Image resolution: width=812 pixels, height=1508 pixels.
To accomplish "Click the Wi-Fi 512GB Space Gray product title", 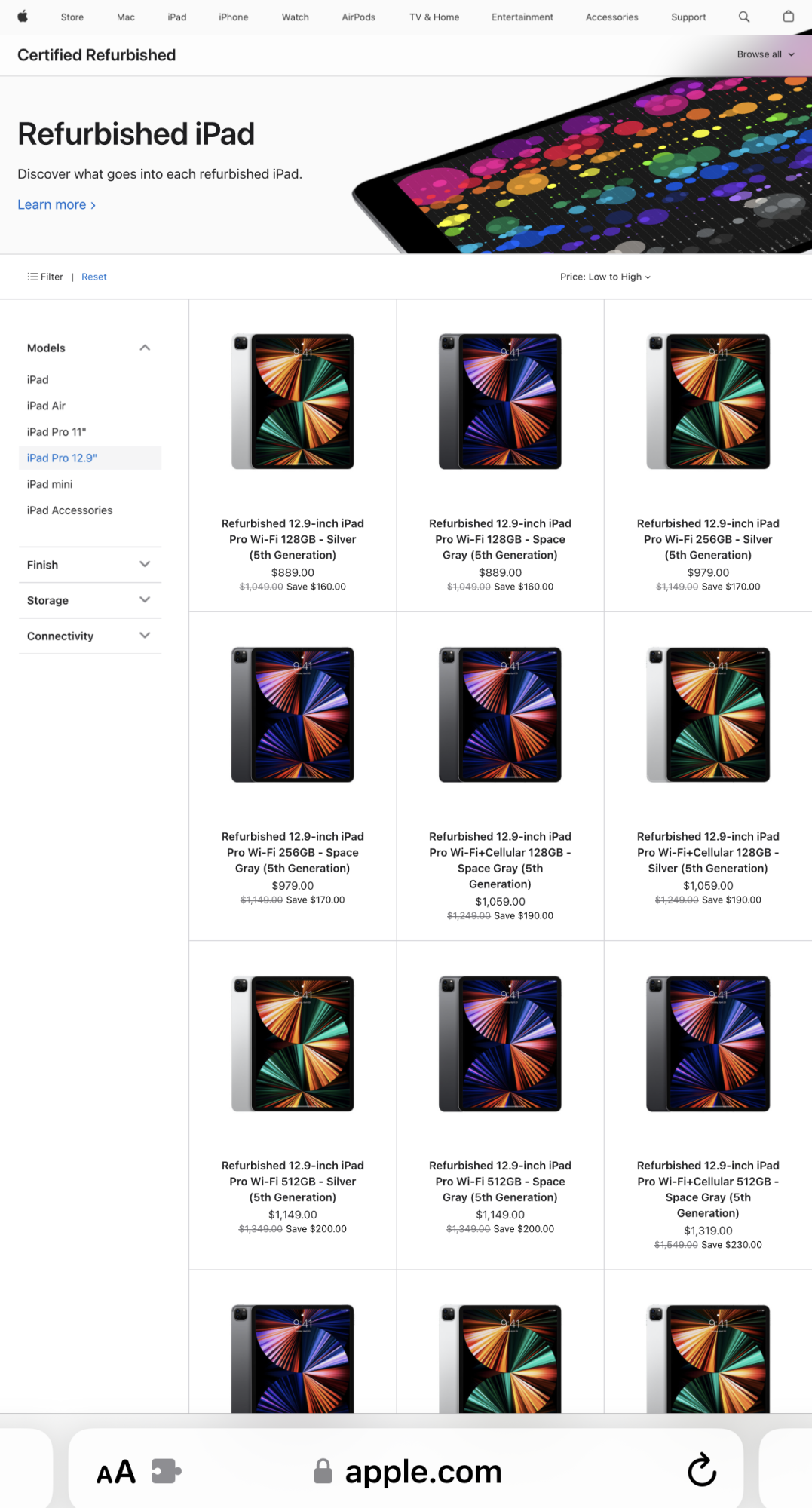I will click(x=501, y=1182).
